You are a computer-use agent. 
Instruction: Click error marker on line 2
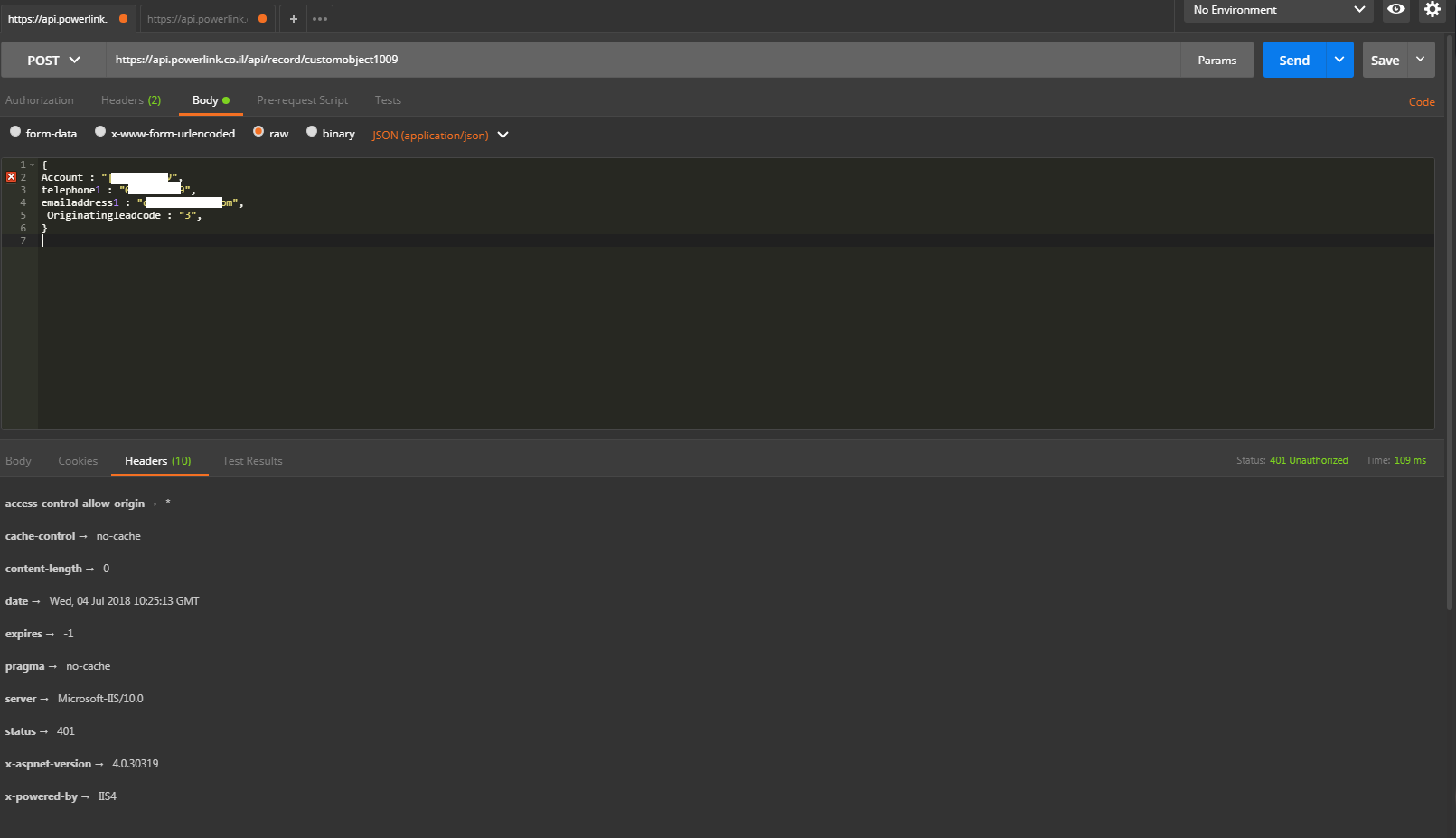[11, 177]
